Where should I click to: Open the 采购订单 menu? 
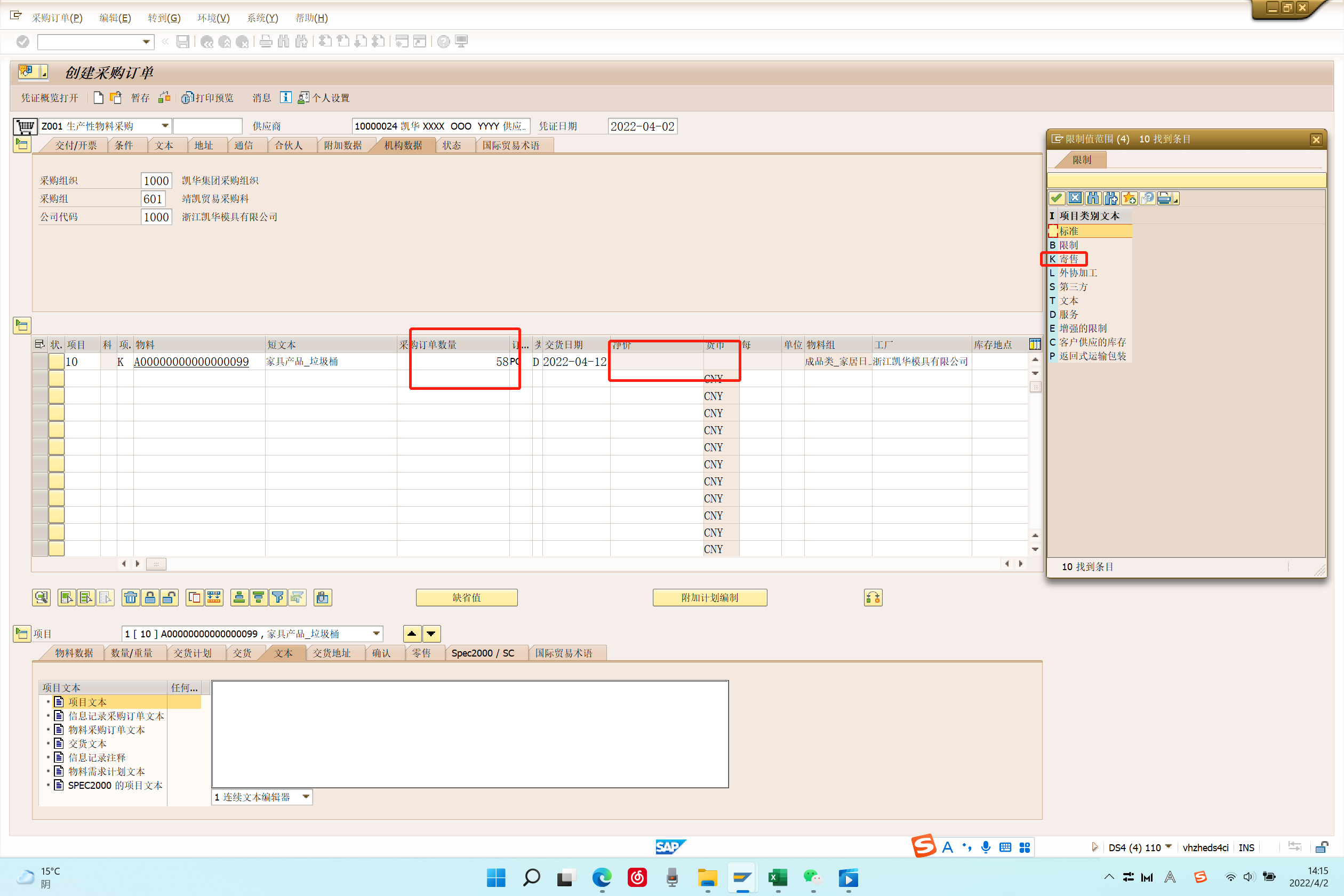pyautogui.click(x=57, y=18)
